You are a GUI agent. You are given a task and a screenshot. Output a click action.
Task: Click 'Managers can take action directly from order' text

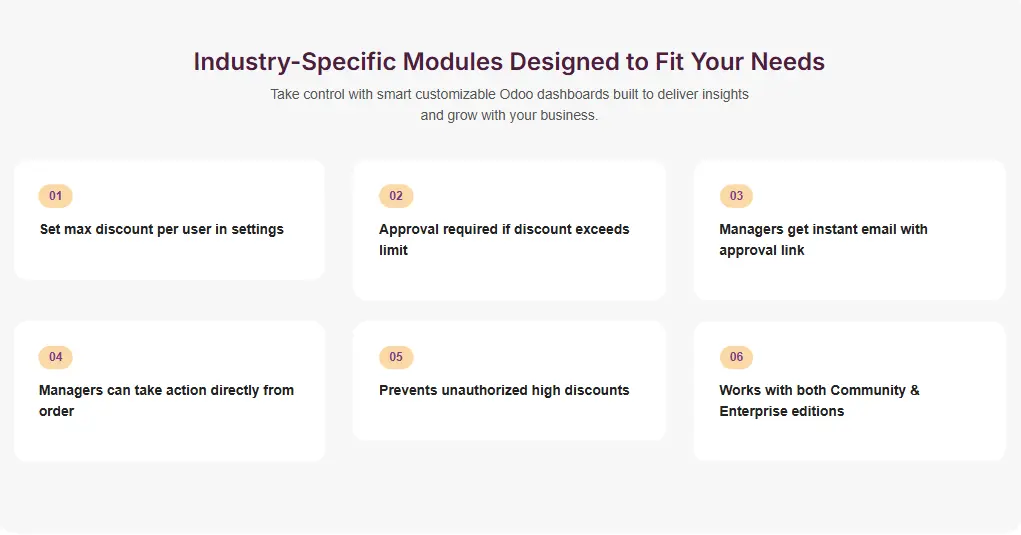(x=166, y=400)
